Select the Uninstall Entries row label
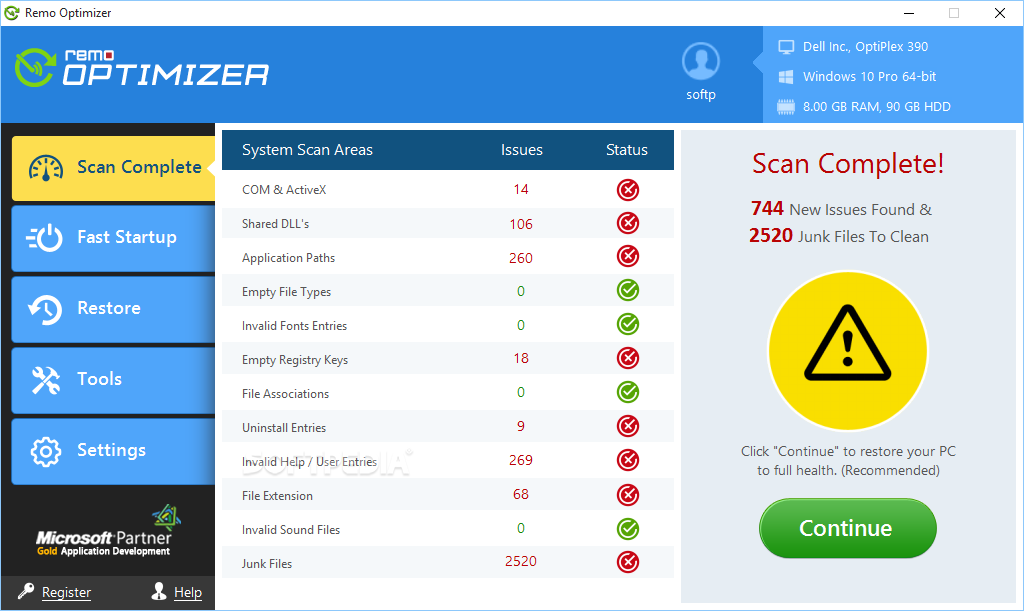 (283, 428)
